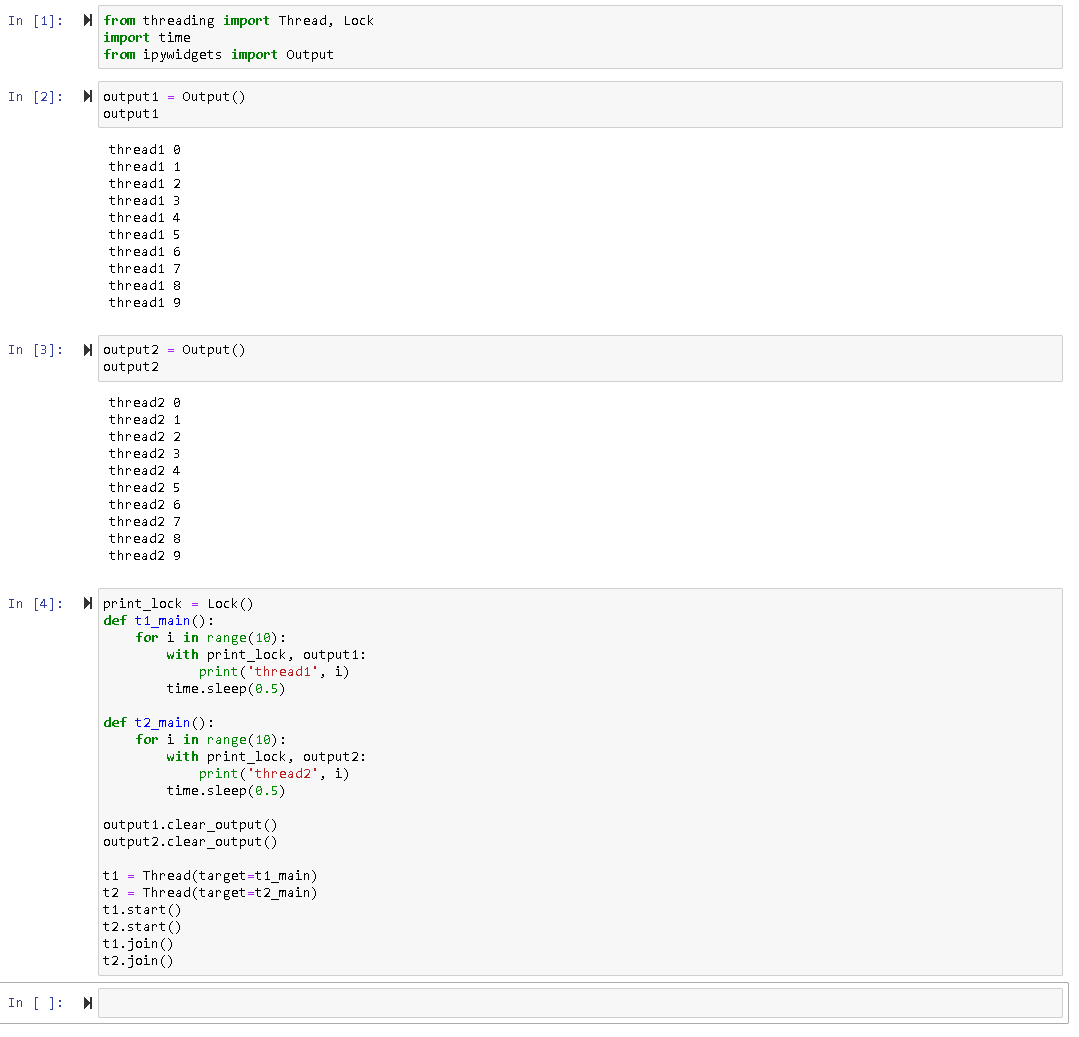
Task: Click the empty In [ ] prompt
Action: click(x=35, y=1003)
